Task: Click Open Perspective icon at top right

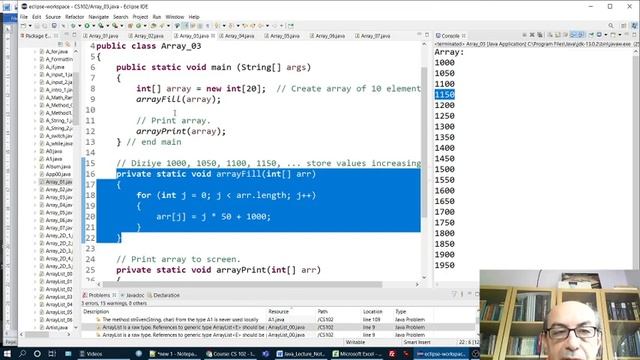Action: (623, 25)
